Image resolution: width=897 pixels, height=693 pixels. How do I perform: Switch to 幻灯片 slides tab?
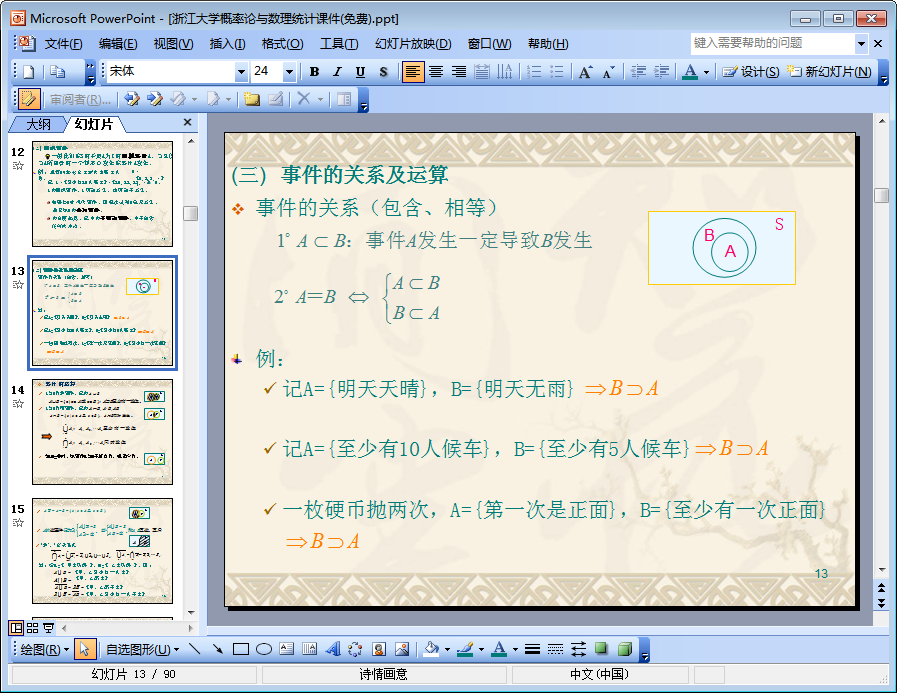94,124
